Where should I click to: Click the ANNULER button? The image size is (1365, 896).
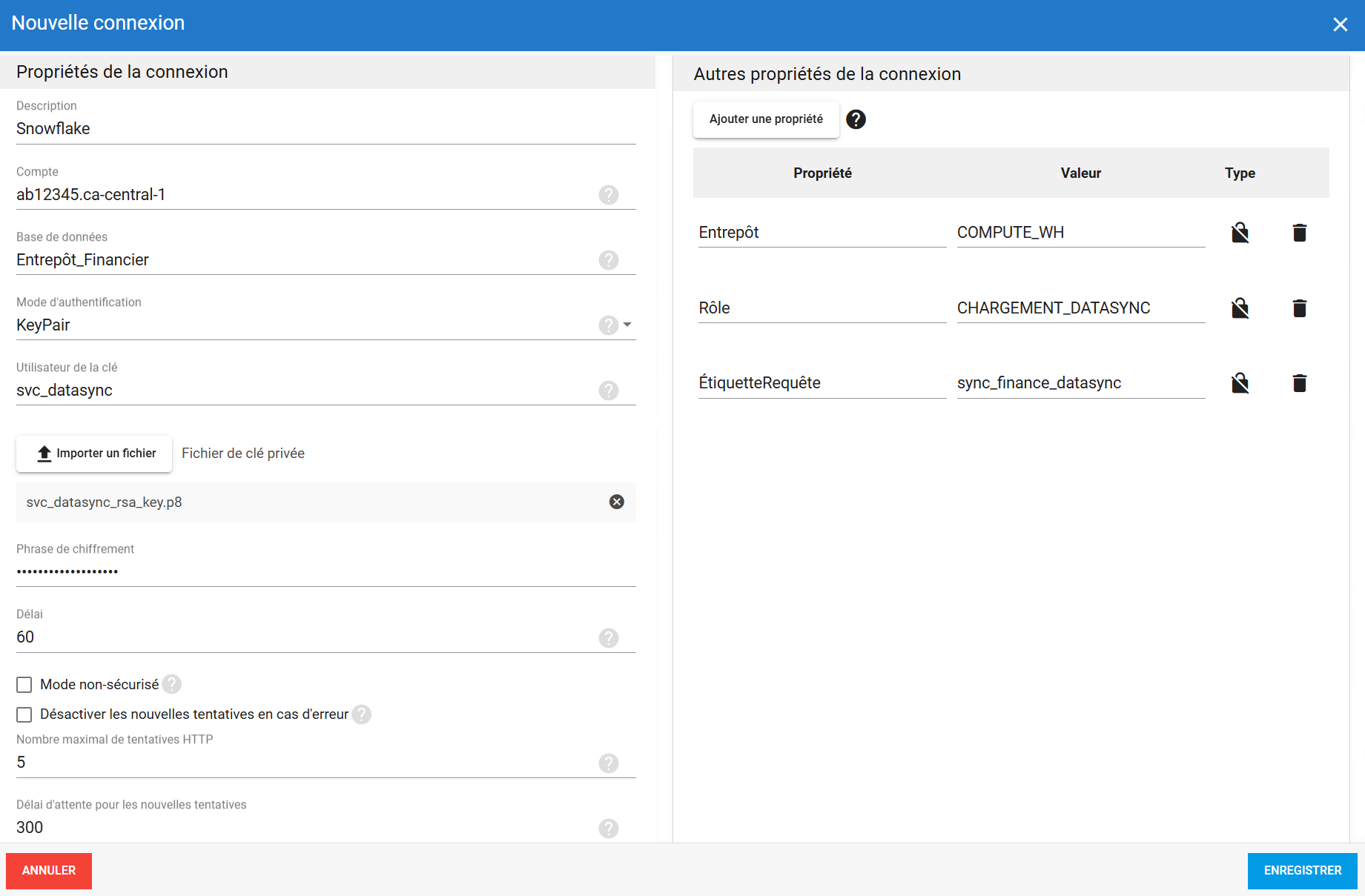[x=49, y=871]
